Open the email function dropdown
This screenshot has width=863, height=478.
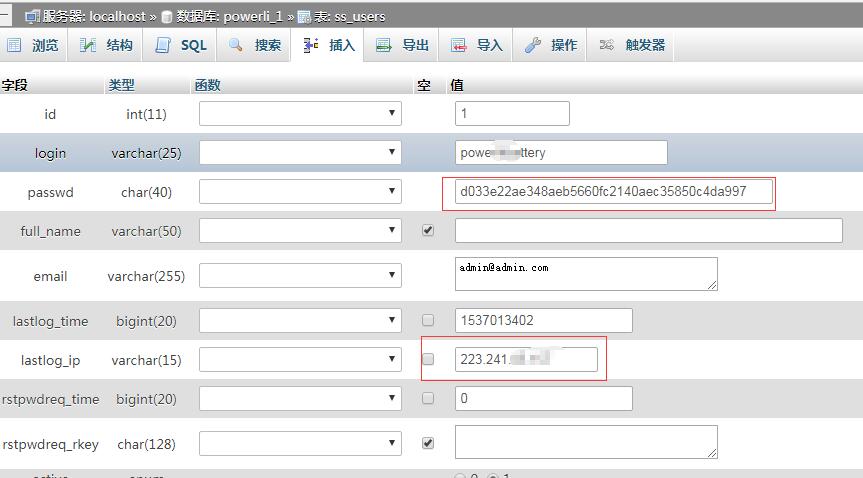tap(300, 276)
